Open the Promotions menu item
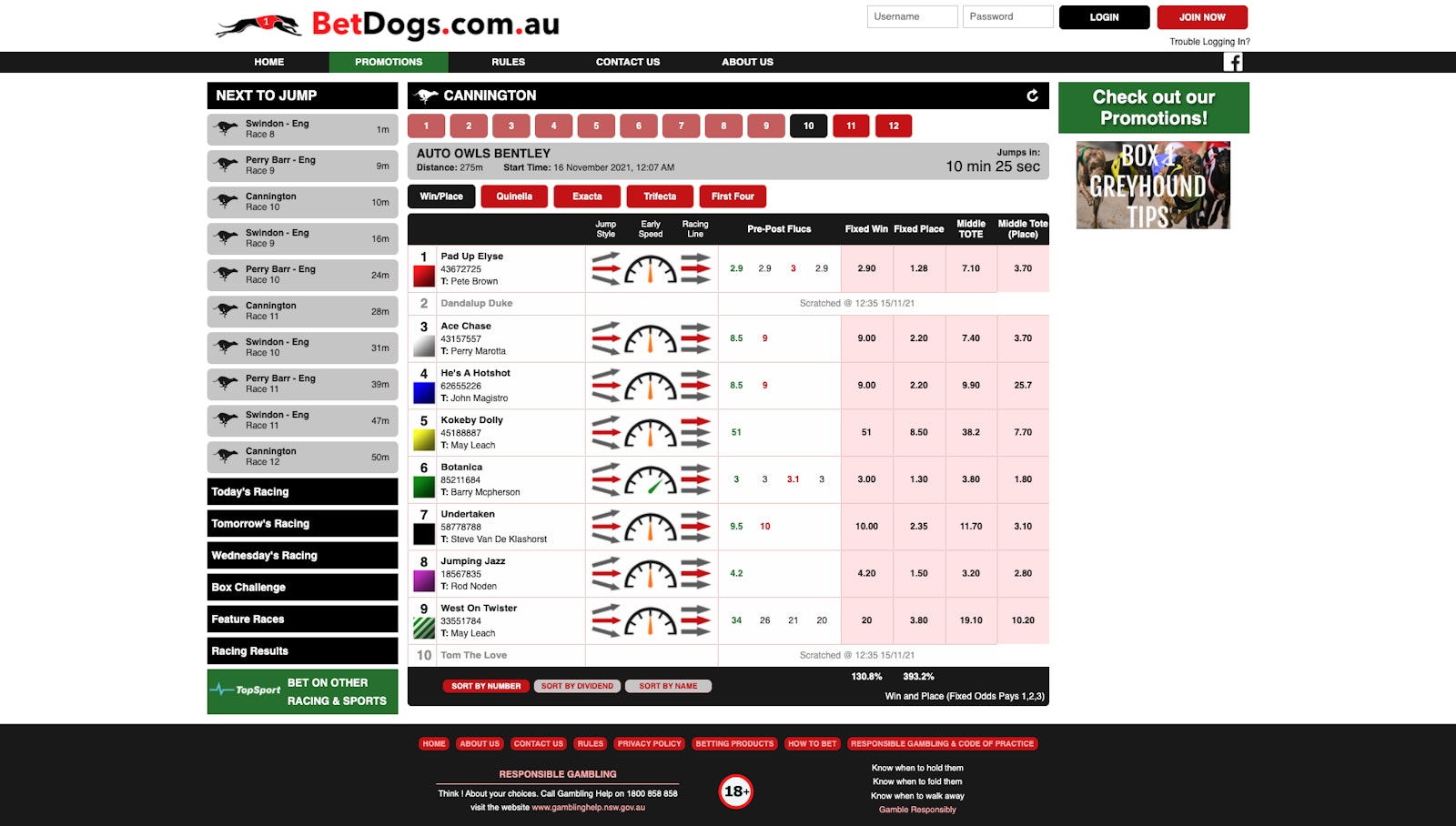 coord(389,62)
